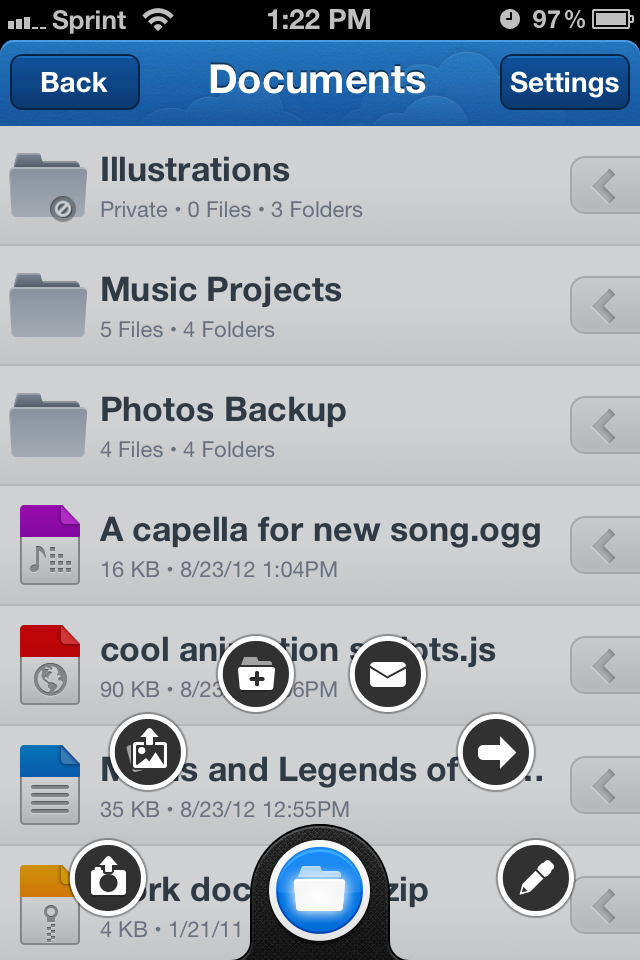Expand options arrow for Photos Backup folder
640x960 pixels.
pyautogui.click(x=603, y=426)
